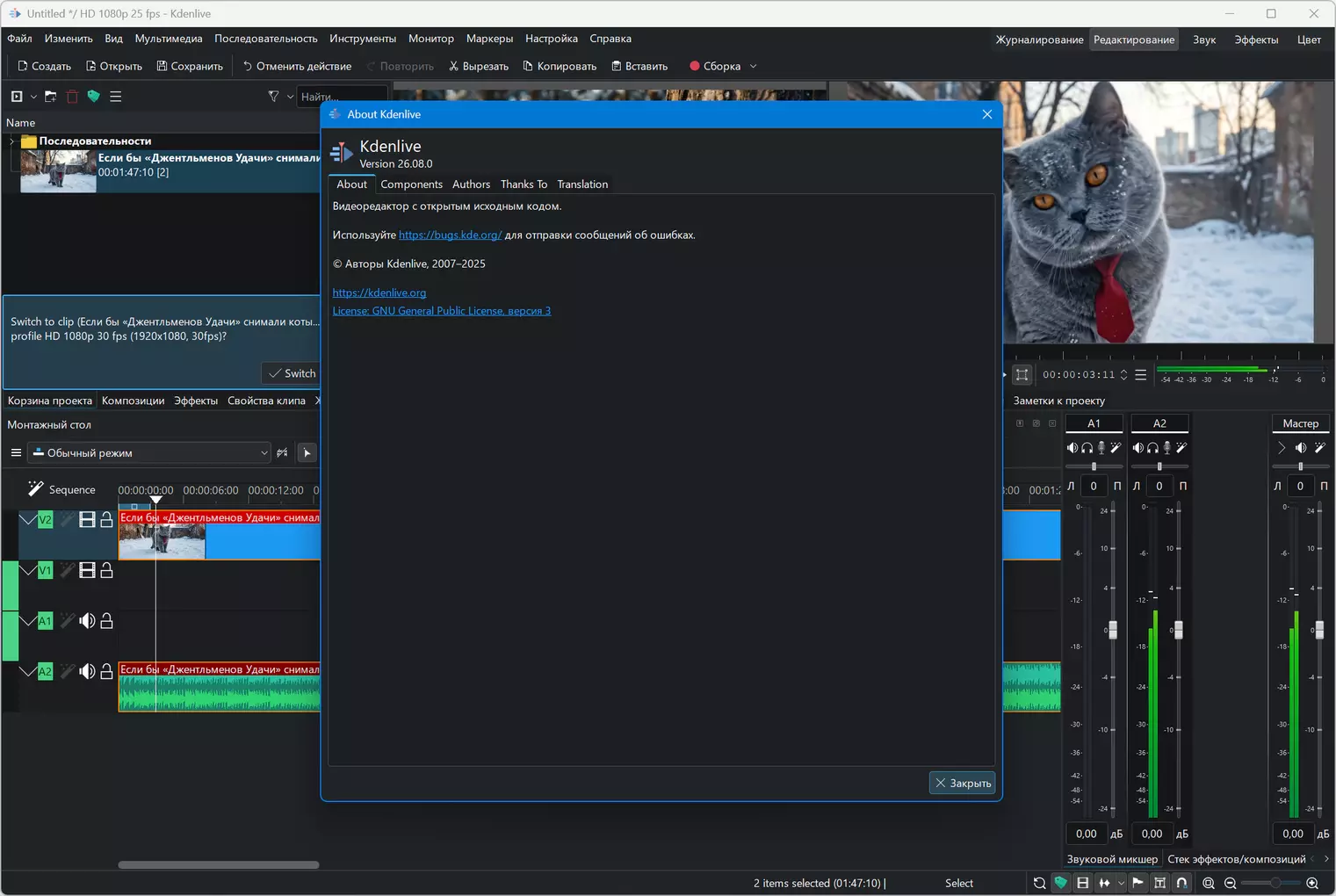Image resolution: width=1336 pixels, height=896 pixels.
Task: Lock the A2 timeline track
Action: tap(106, 671)
